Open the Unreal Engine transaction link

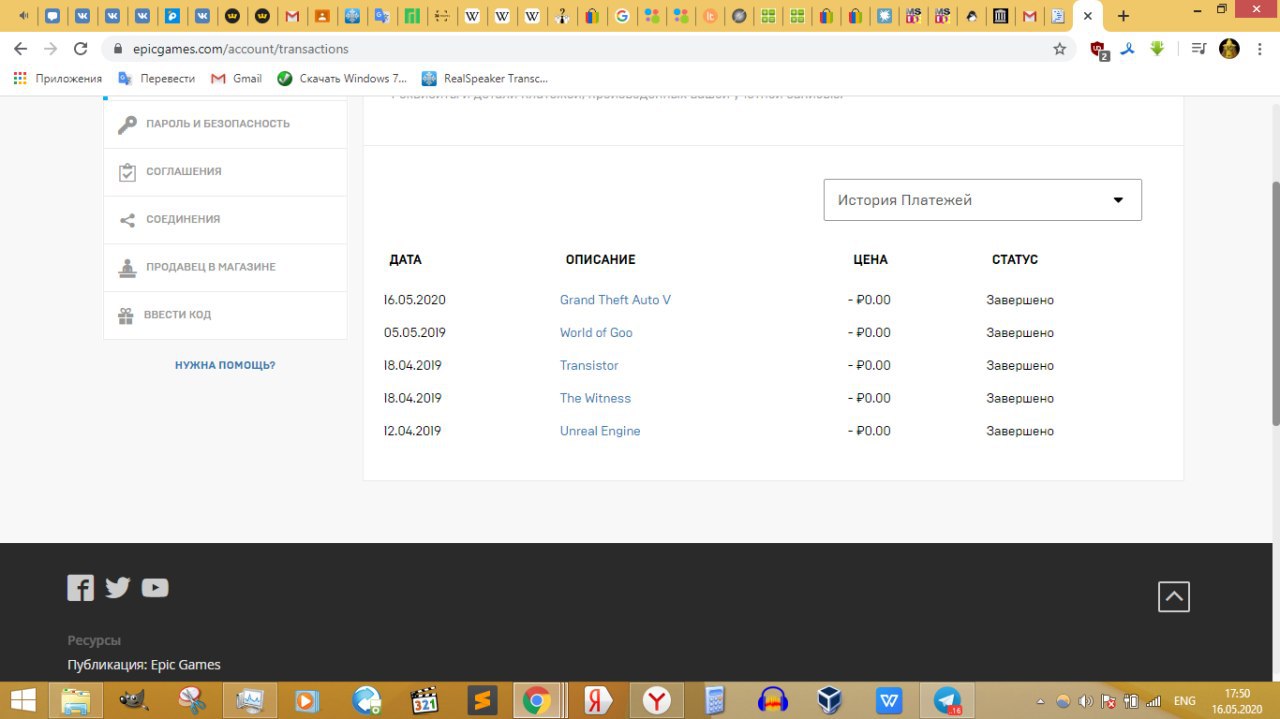click(x=600, y=431)
